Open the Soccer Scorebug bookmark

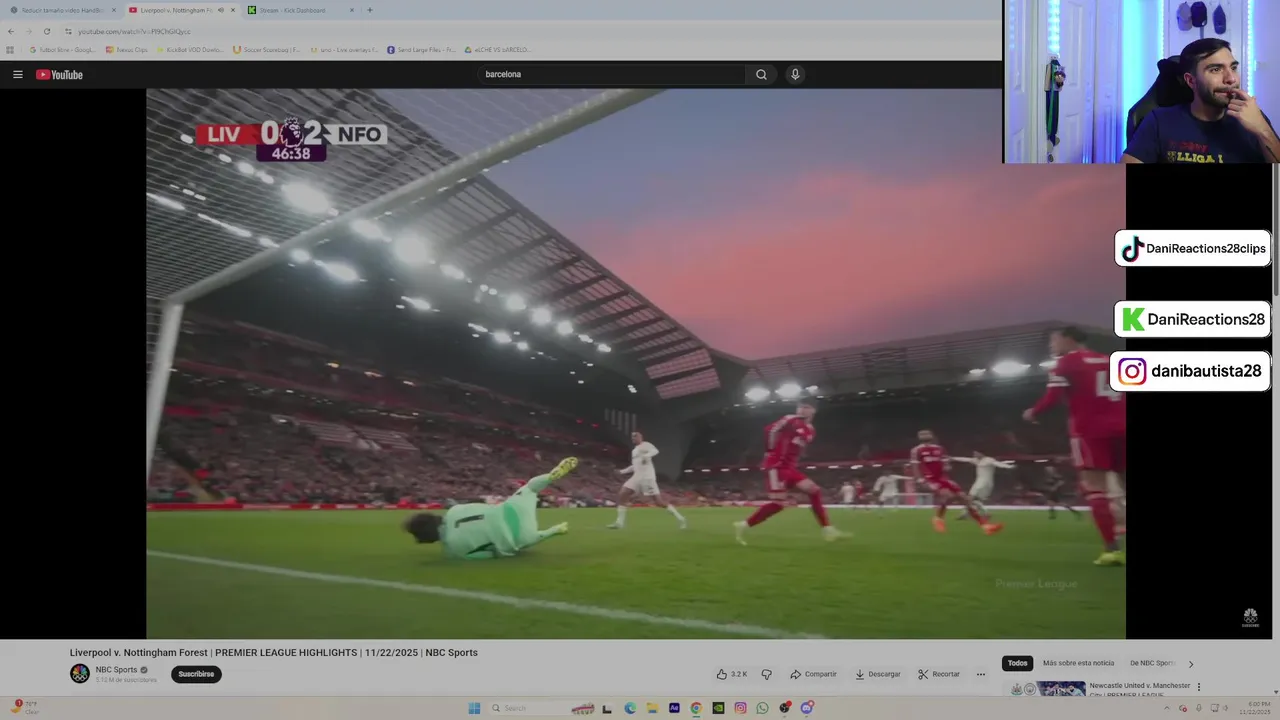pos(266,50)
